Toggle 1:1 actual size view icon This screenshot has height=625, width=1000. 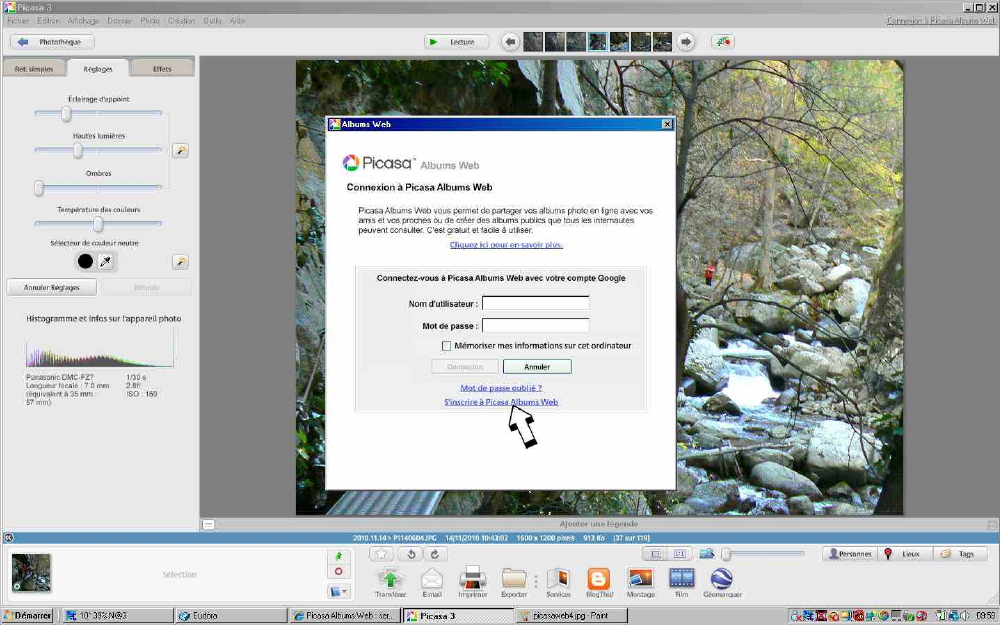point(680,554)
